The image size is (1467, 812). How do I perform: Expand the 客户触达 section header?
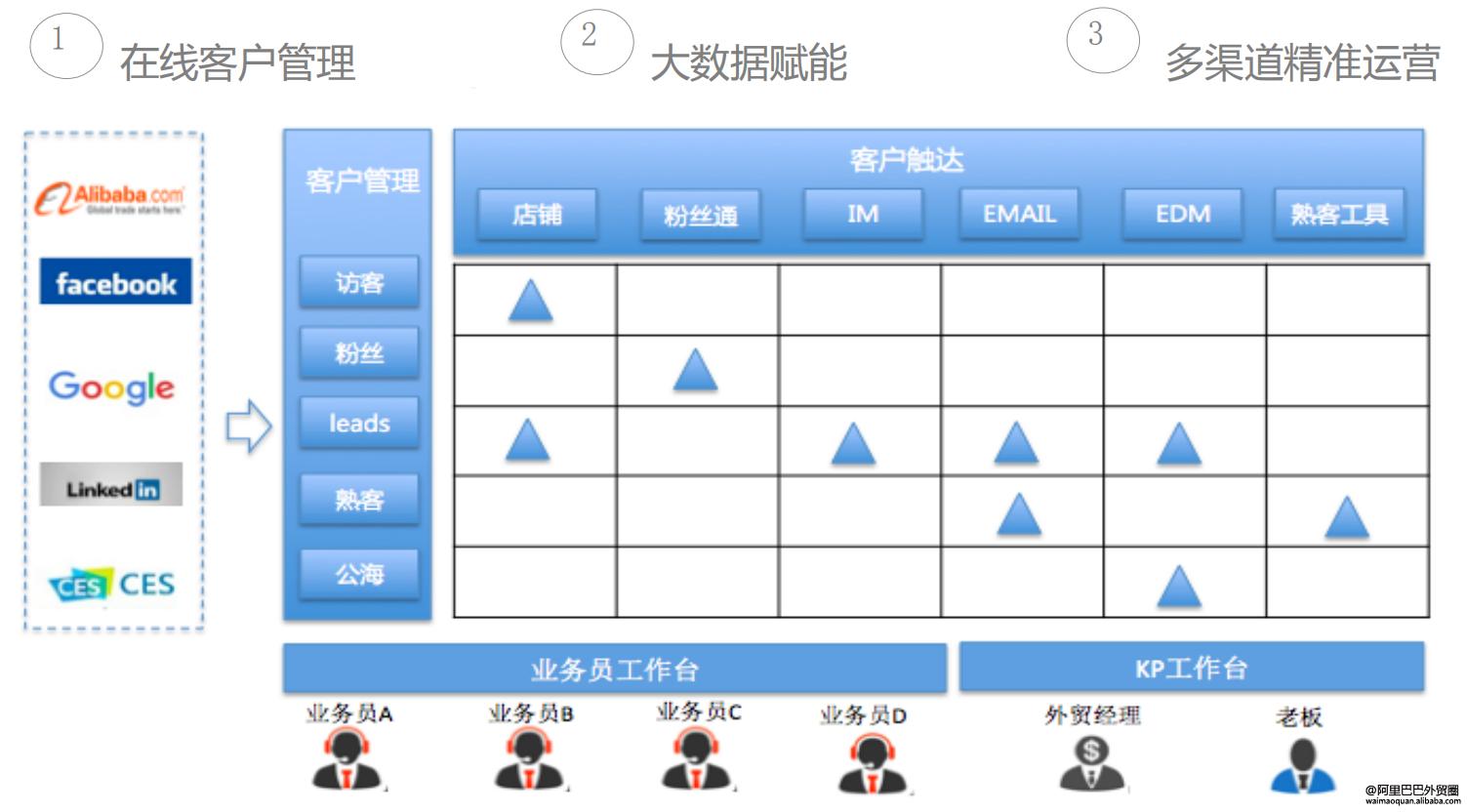pyautogui.click(x=908, y=159)
